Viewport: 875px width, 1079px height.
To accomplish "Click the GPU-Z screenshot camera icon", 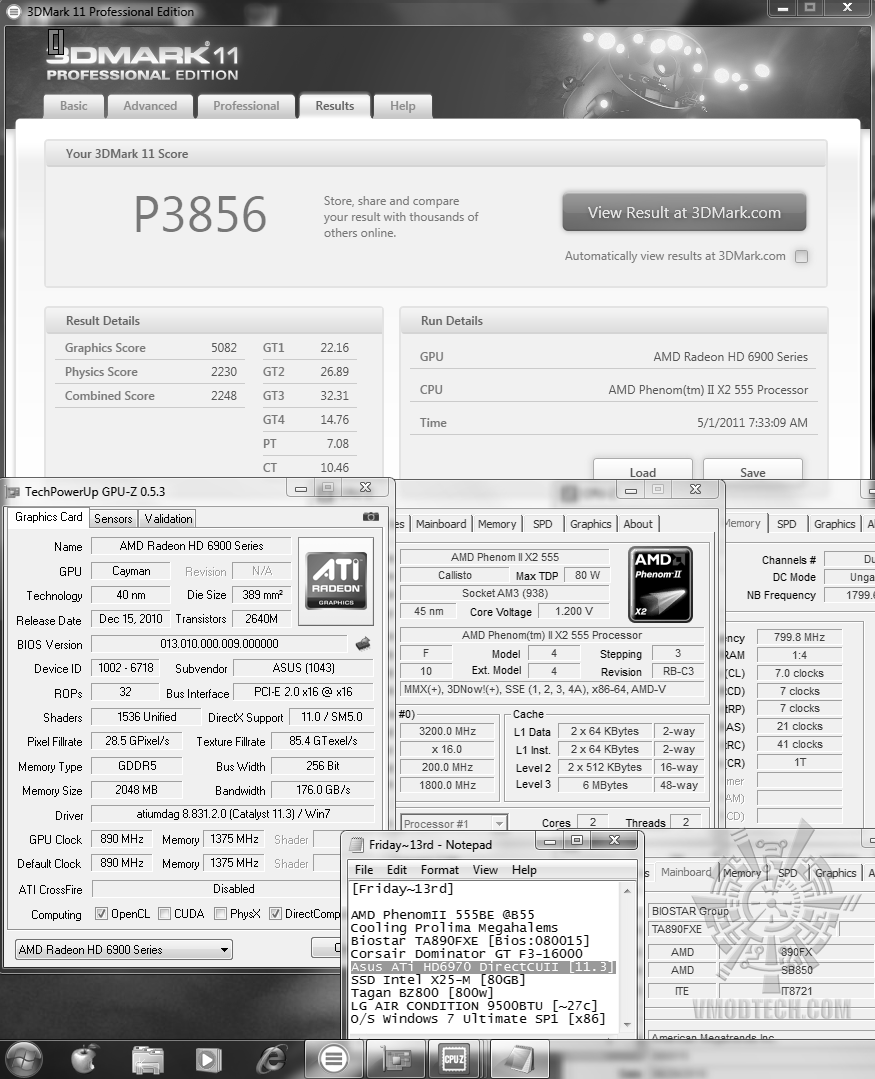I will [370, 517].
